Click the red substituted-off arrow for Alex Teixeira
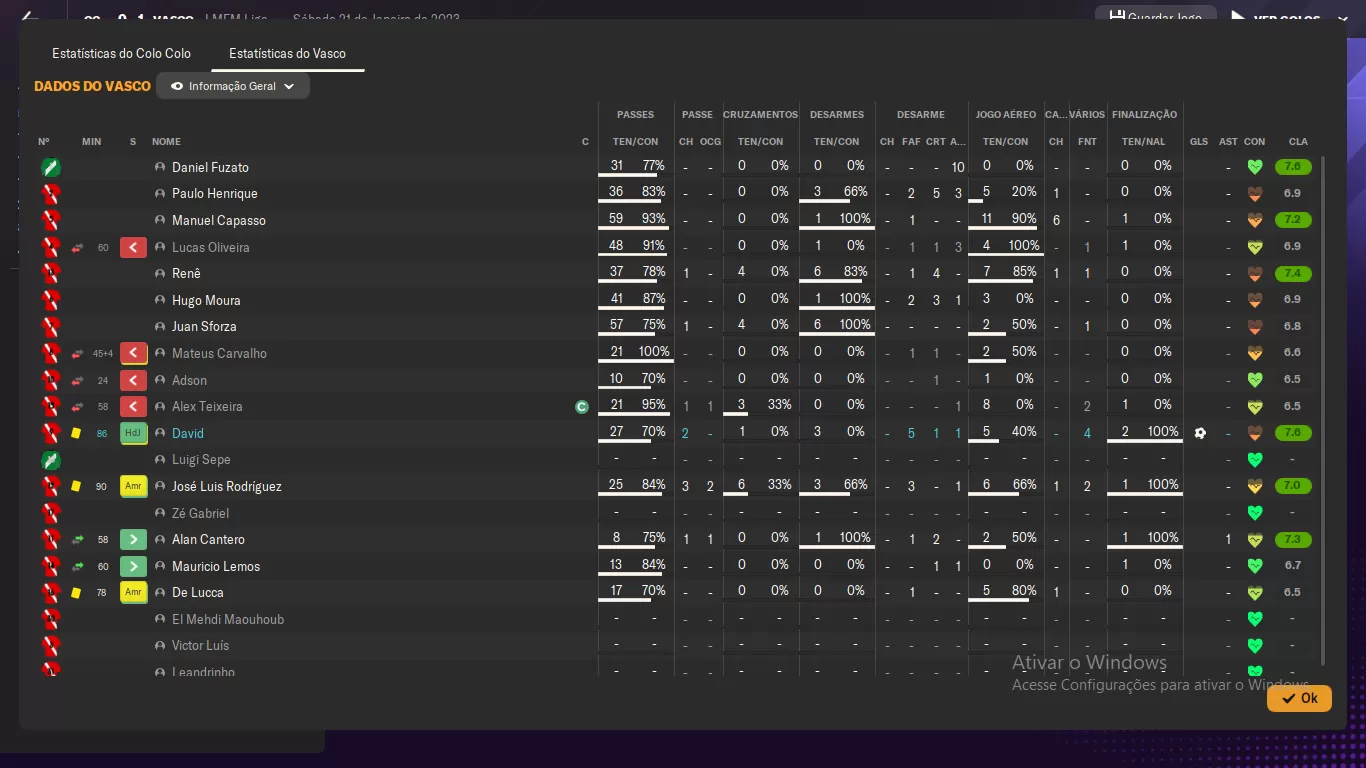 pos(133,407)
